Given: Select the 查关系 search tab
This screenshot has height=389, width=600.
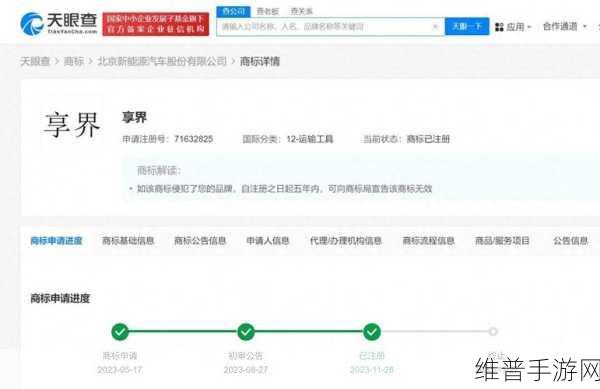Looking at the screenshot, I should [302, 11].
